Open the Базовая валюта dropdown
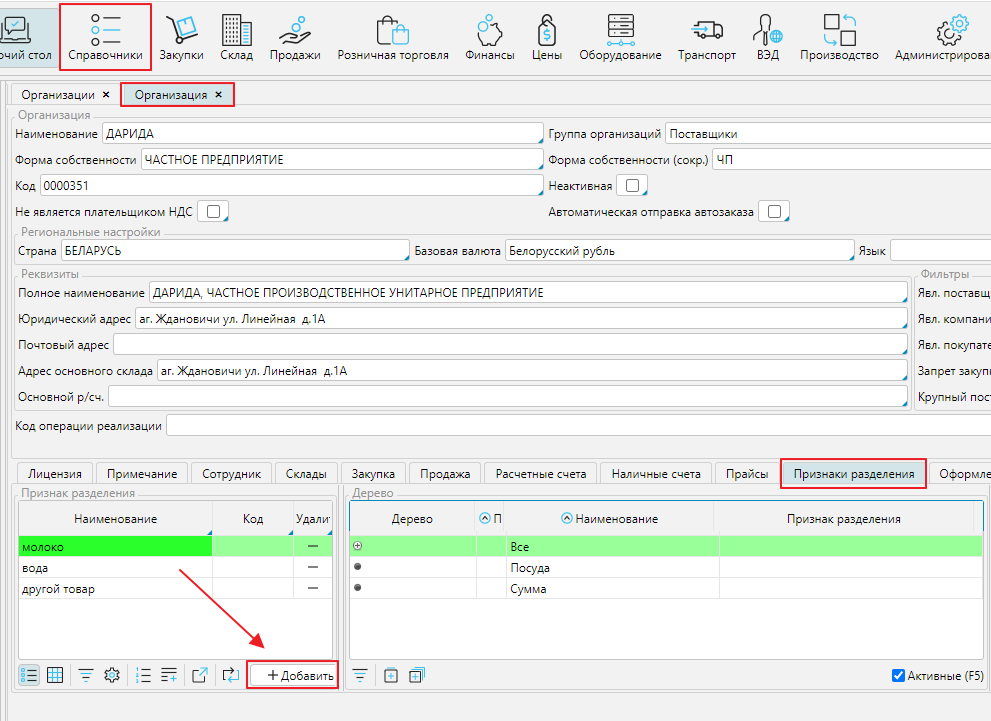The width and height of the screenshot is (991, 721). [677, 251]
